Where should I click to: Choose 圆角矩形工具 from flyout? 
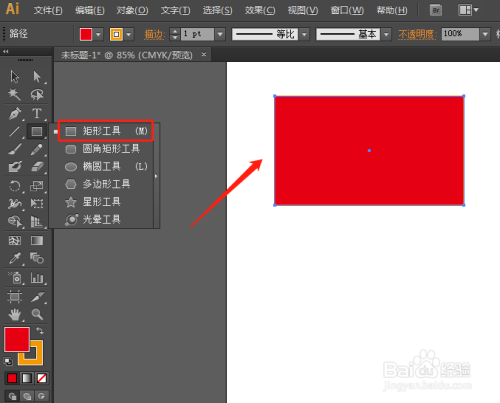pyautogui.click(x=102, y=149)
